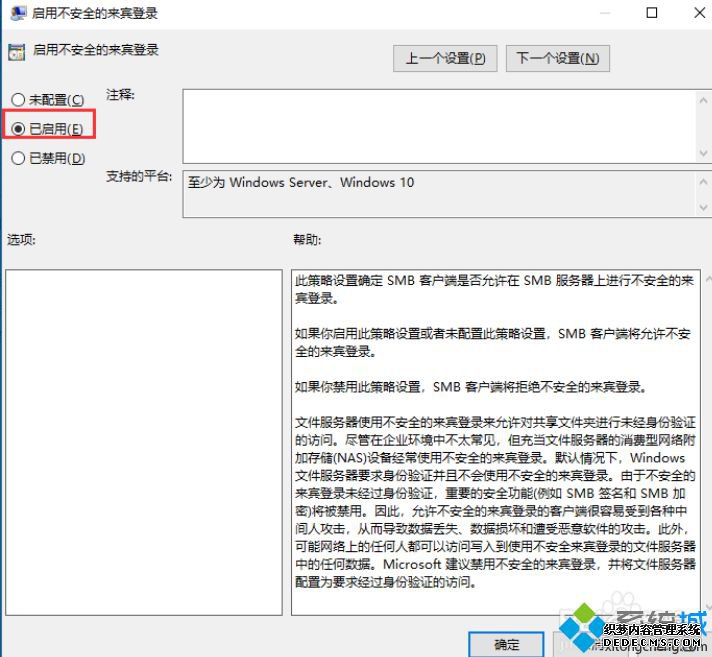Click the 注释: label

click(x=120, y=95)
